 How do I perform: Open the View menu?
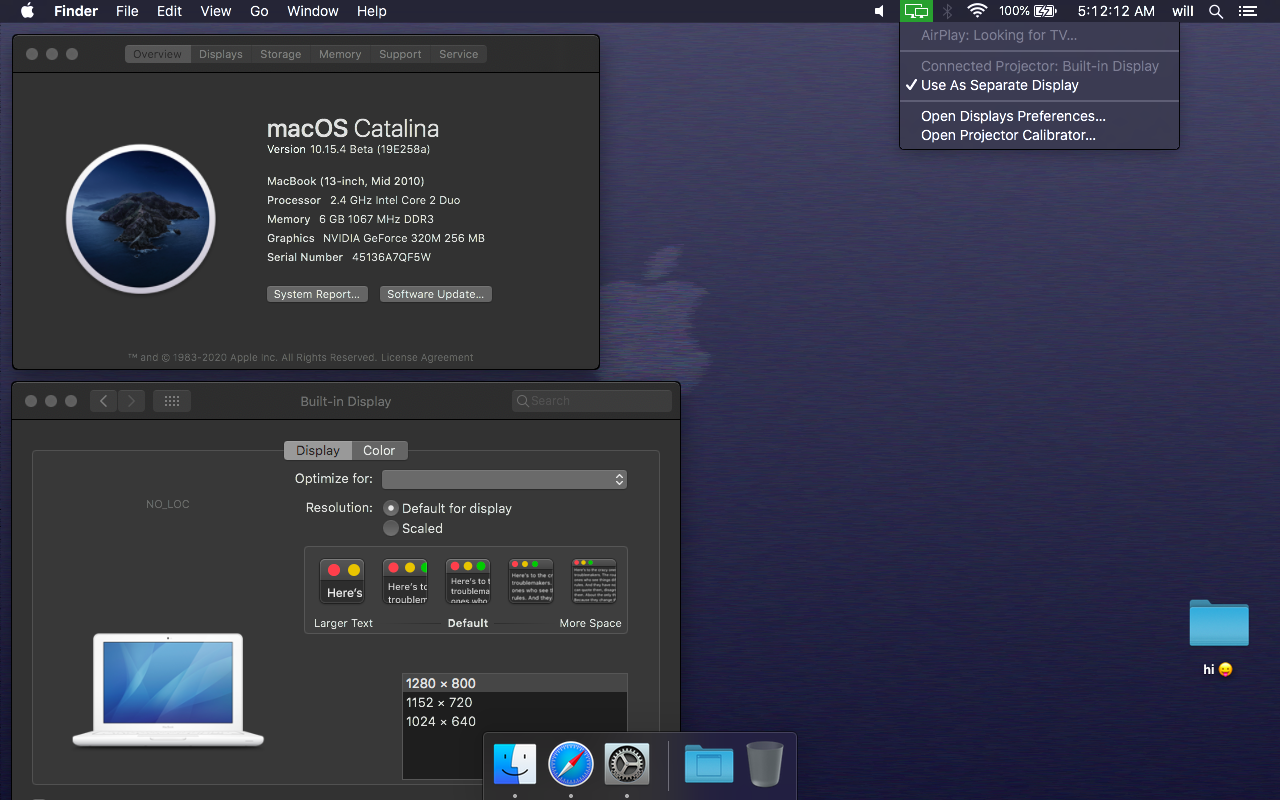(216, 11)
